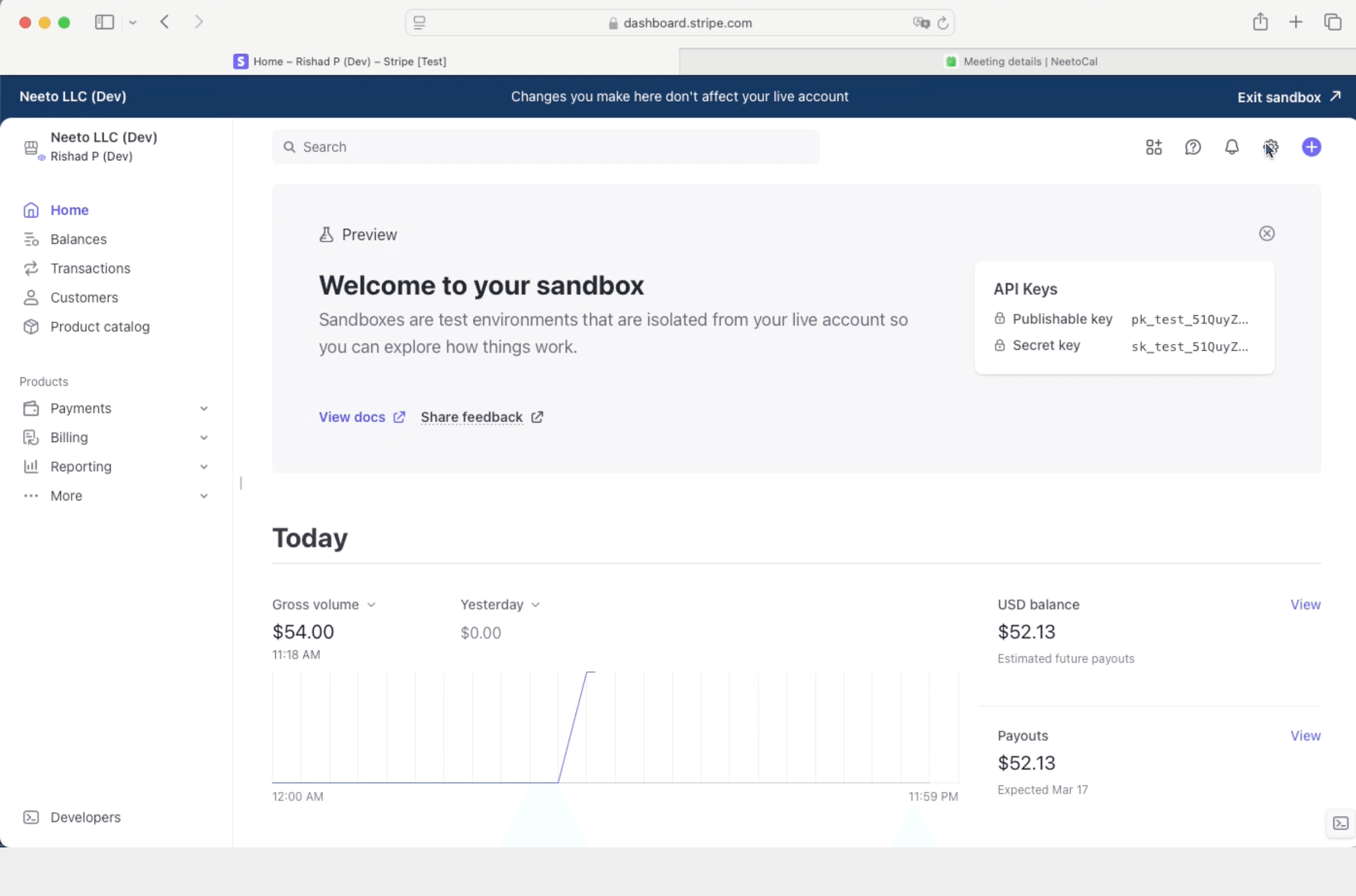Open Safari sidebar options chevron
Screen dimensions: 1356x896
point(133,23)
